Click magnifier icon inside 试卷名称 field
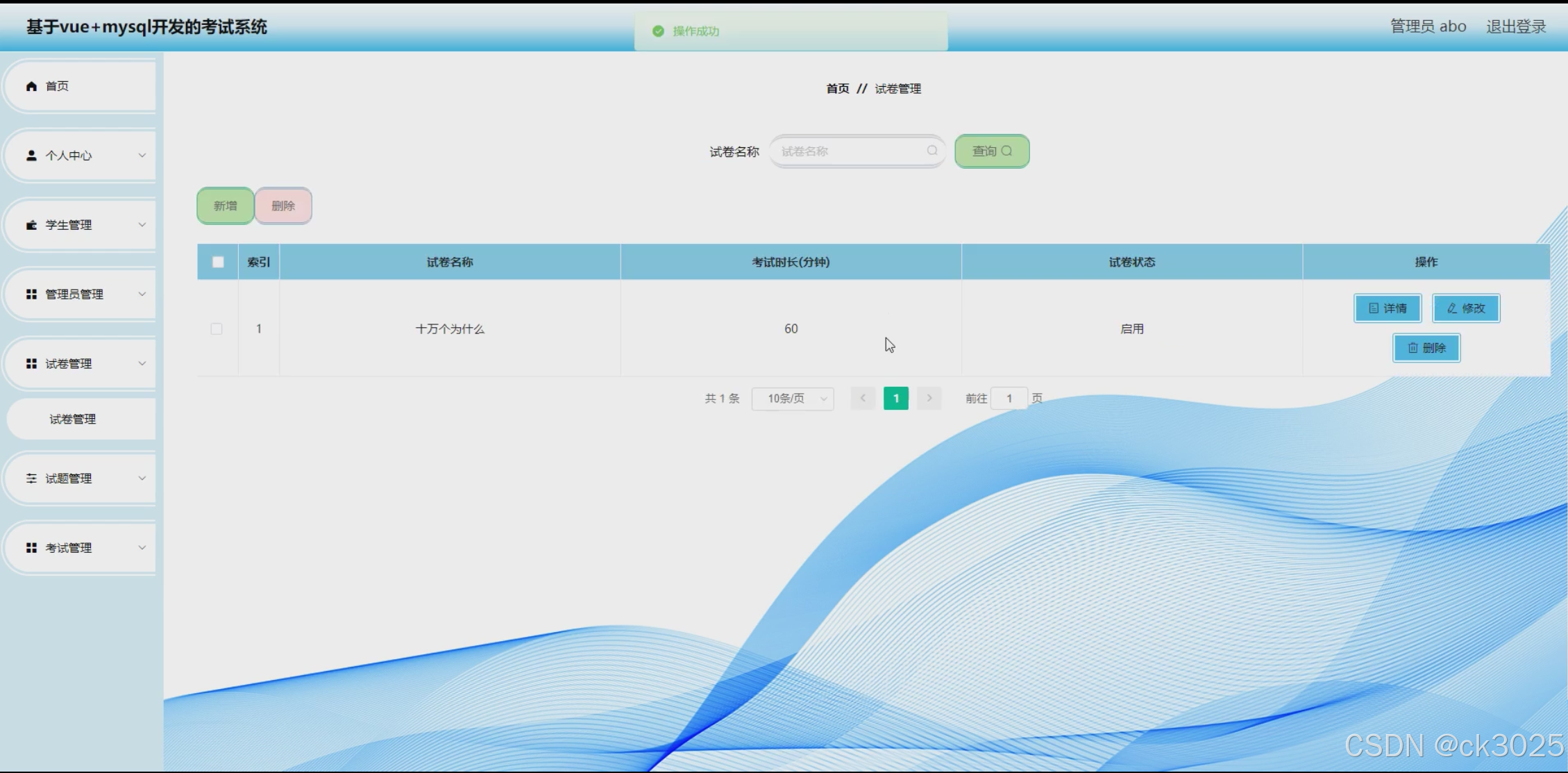Image resolution: width=1568 pixels, height=773 pixels. 931,151
